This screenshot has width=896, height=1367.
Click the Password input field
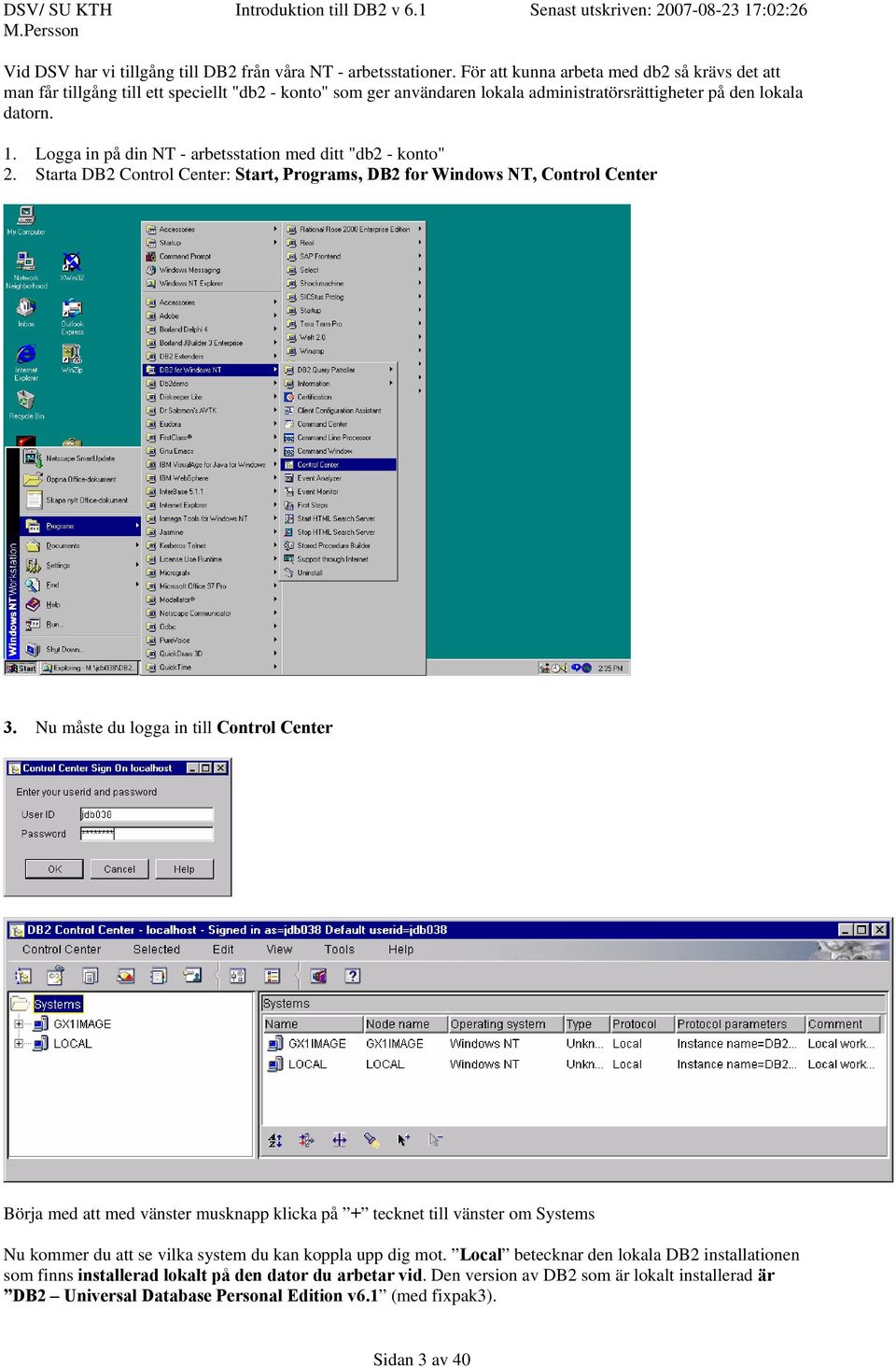147,833
